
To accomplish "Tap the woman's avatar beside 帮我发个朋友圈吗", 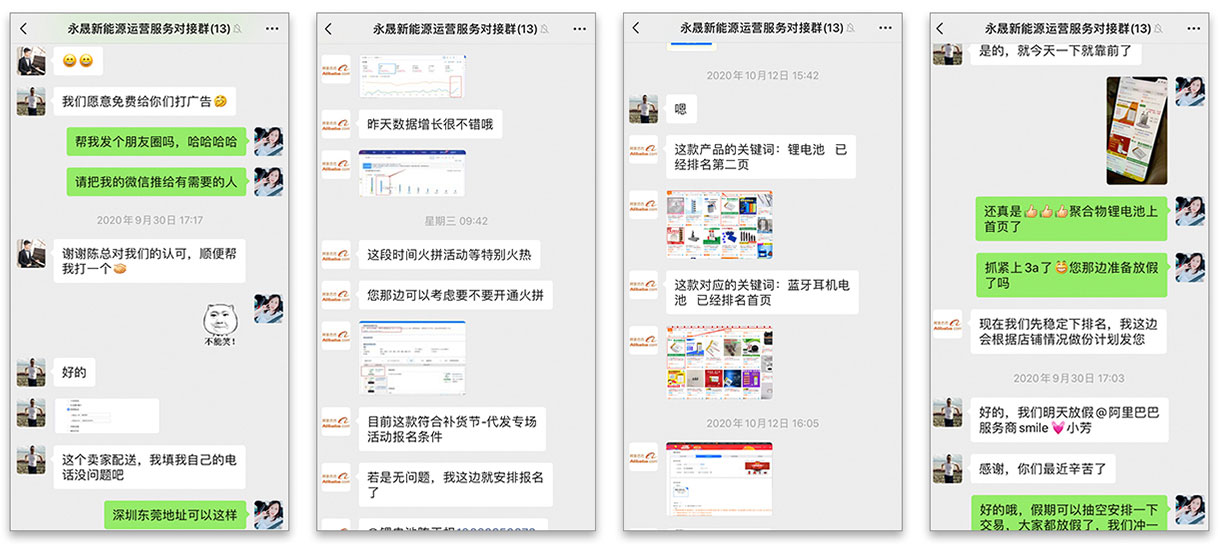I will 268,142.
